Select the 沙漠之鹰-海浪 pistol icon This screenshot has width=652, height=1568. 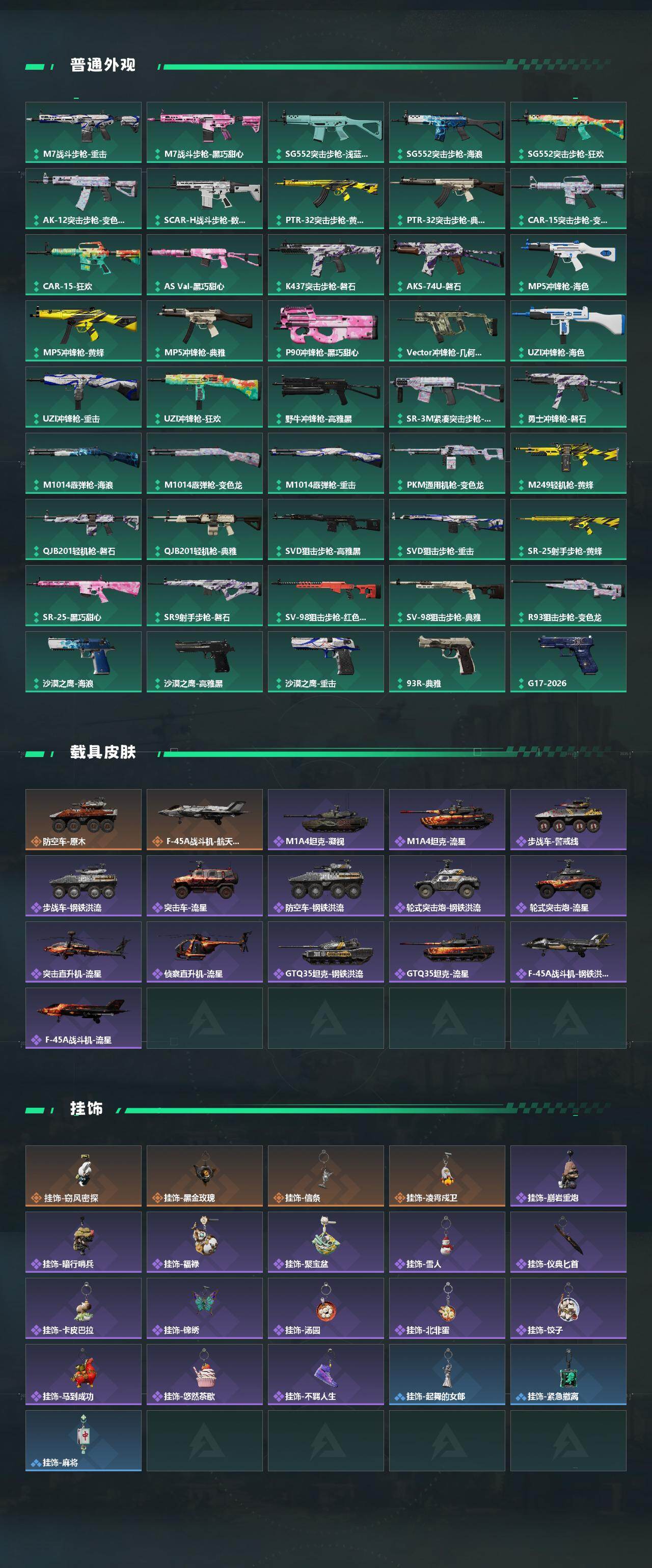(84, 662)
